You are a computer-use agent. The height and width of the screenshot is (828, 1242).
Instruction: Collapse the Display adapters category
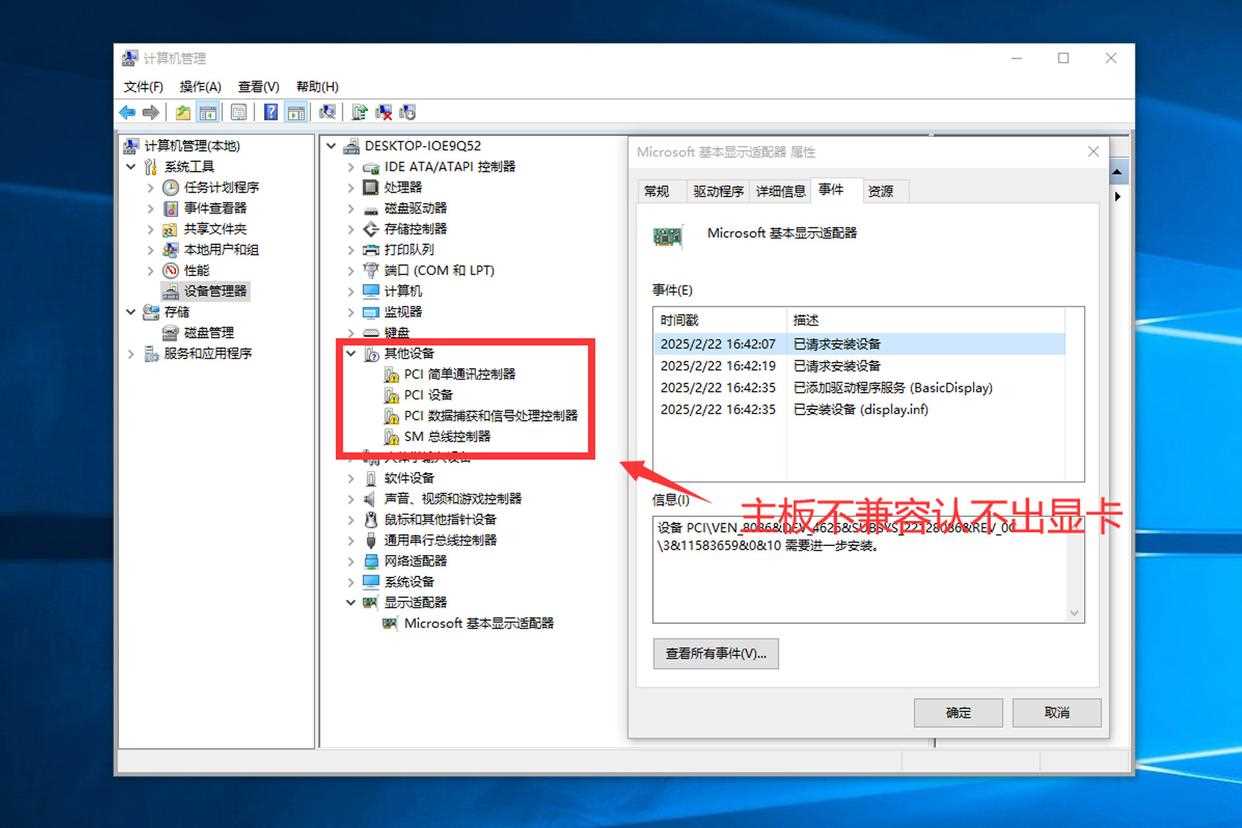coord(351,602)
